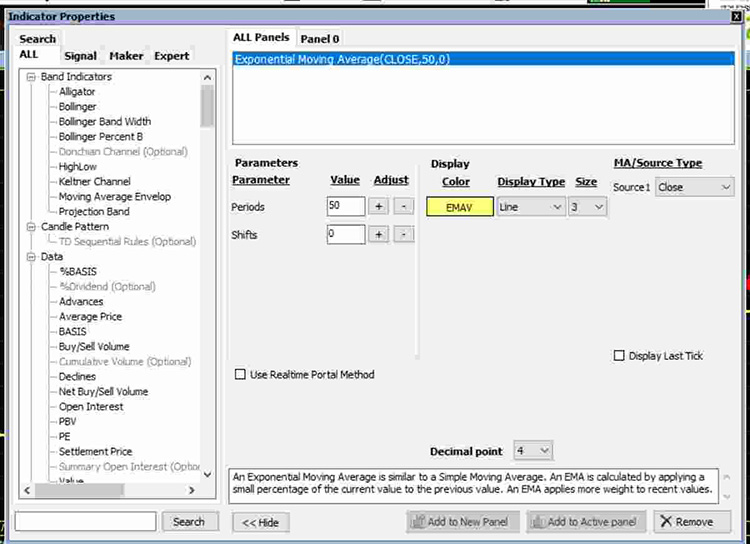
Task: Open the Display Type Line dropdown
Action: pos(531,206)
